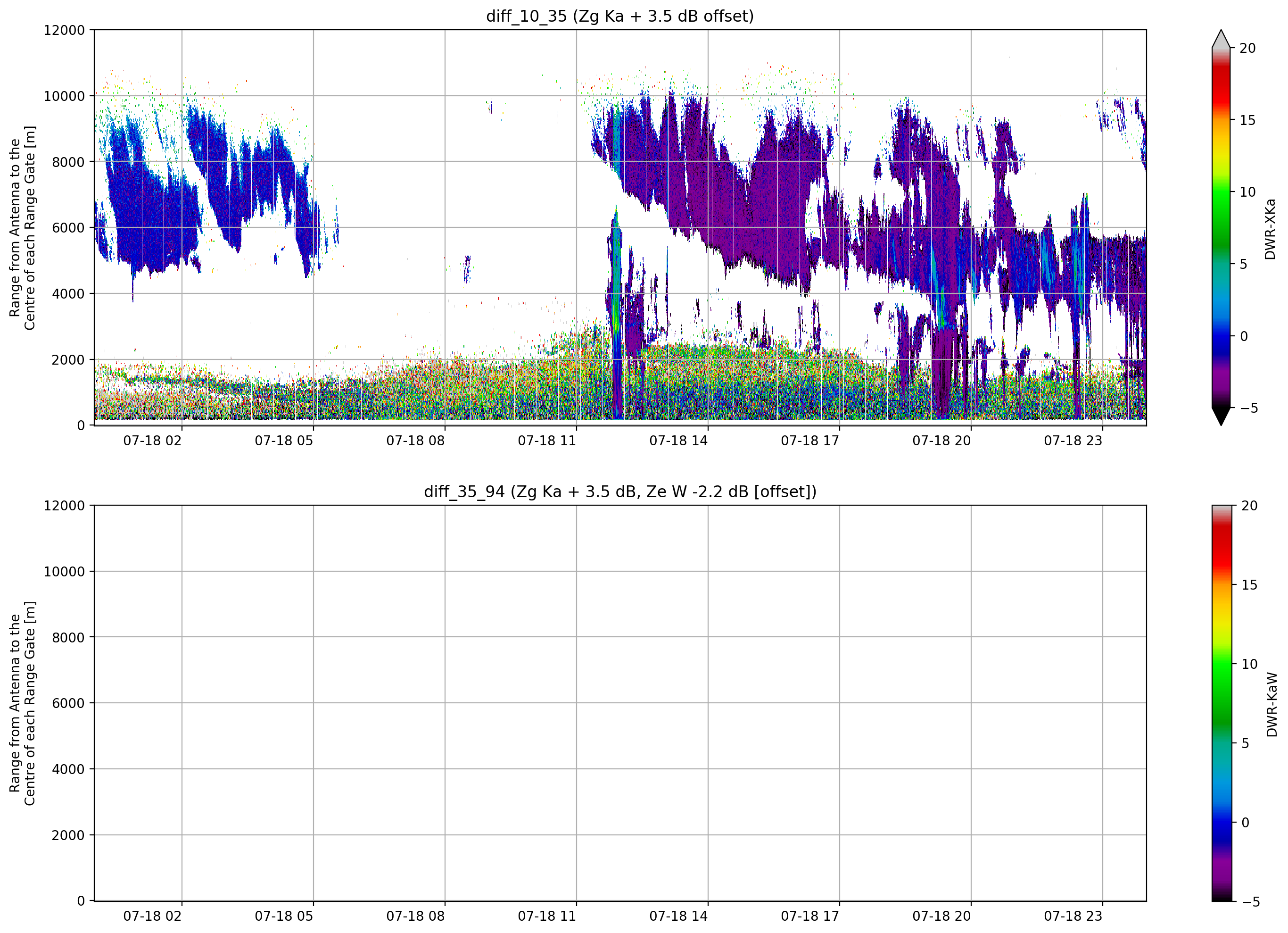Click x-tick "07-18 11" under the diff_35_94 plot
The width and height of the screenshot is (1288, 933).
(547, 916)
